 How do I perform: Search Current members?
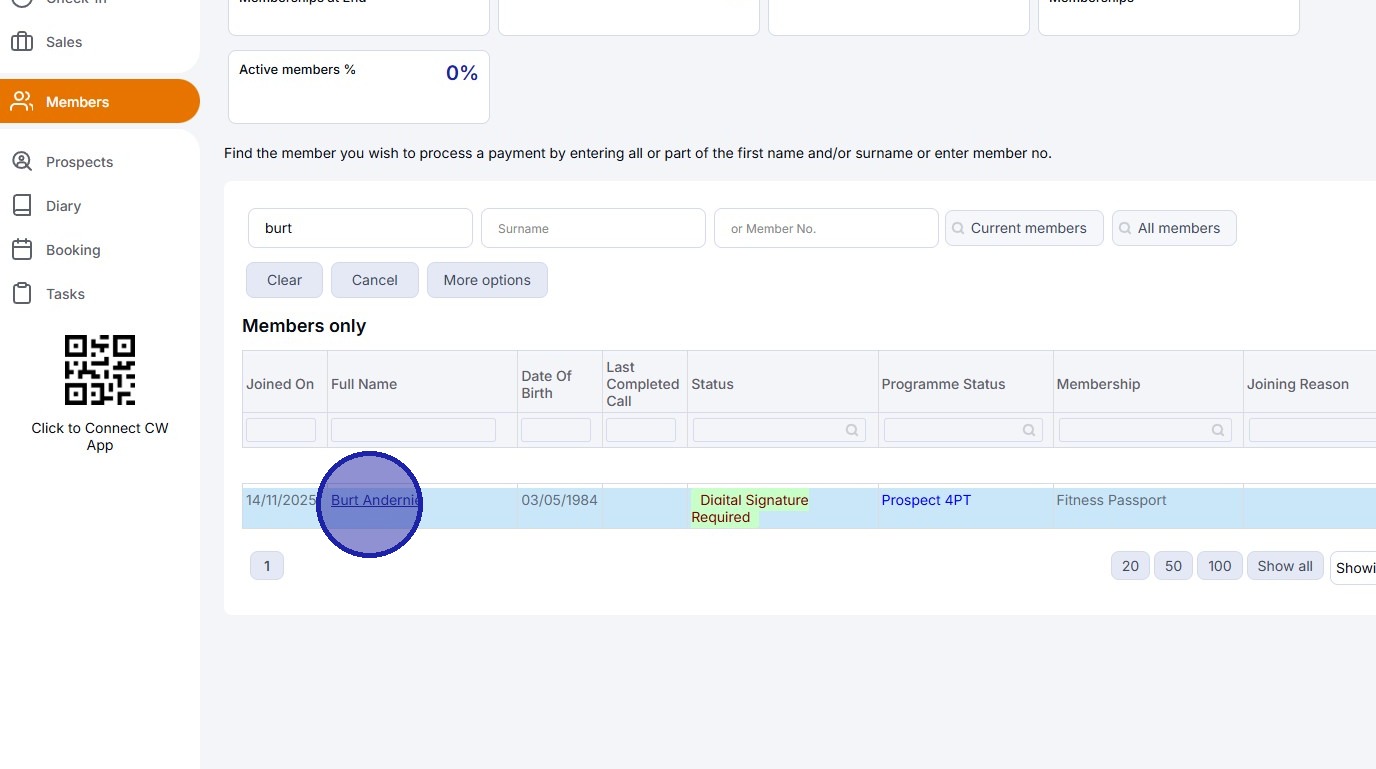pos(1024,228)
